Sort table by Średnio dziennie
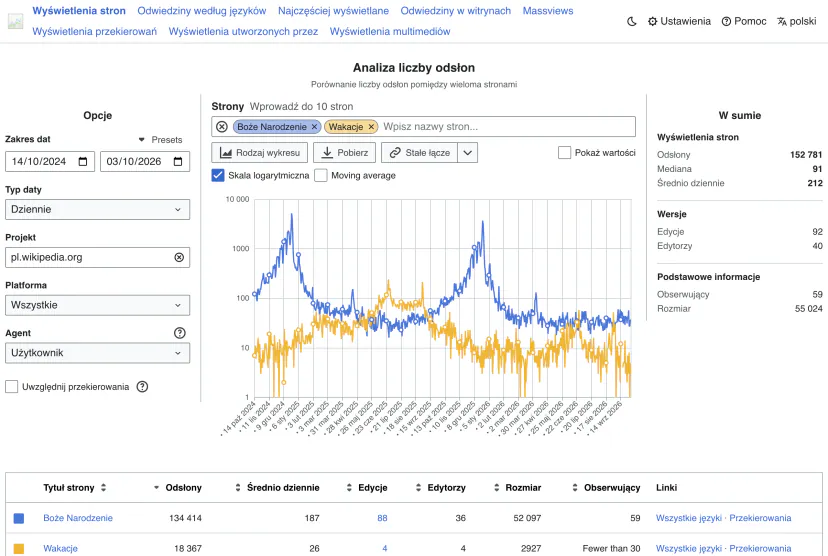The width and height of the screenshot is (828, 556). tap(277, 487)
